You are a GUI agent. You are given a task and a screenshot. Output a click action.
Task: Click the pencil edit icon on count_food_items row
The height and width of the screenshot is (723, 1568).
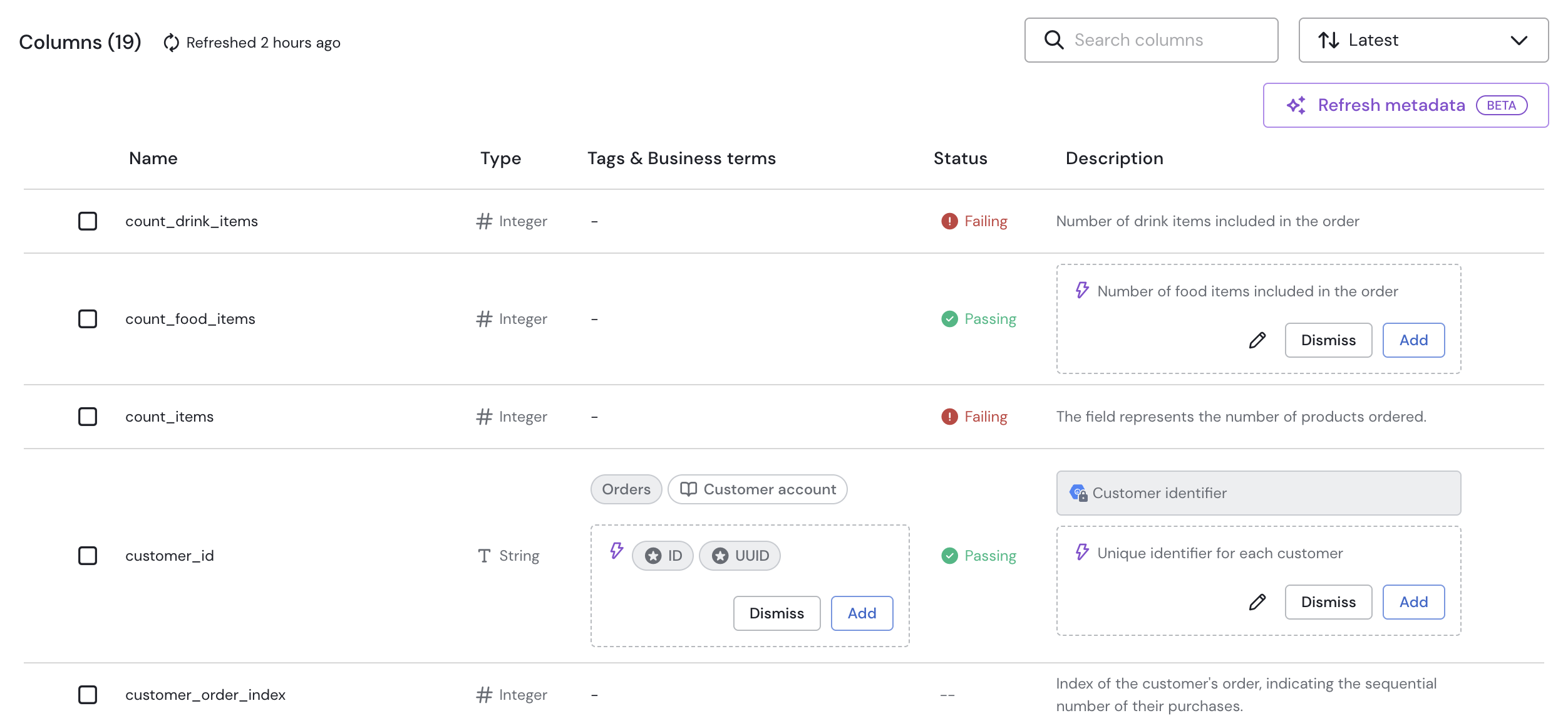(x=1258, y=339)
